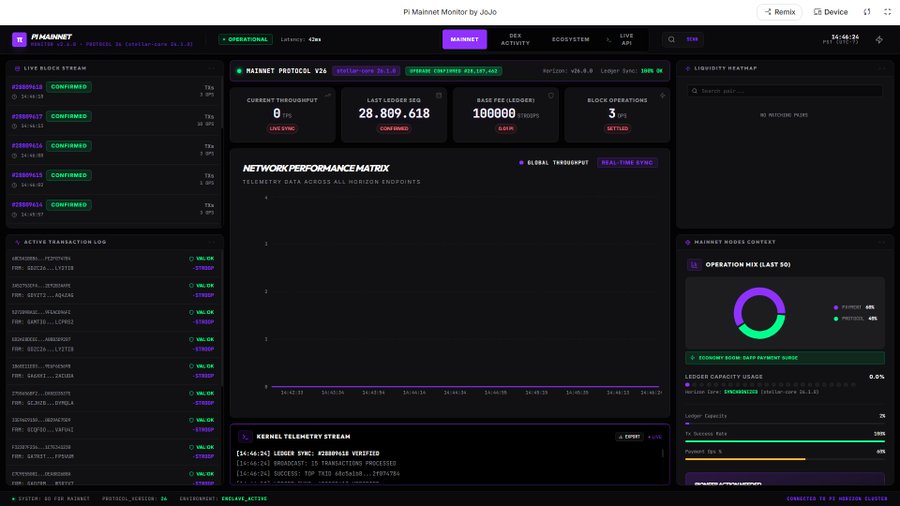Open the Live API tab
The width and height of the screenshot is (900, 506).
click(623, 40)
